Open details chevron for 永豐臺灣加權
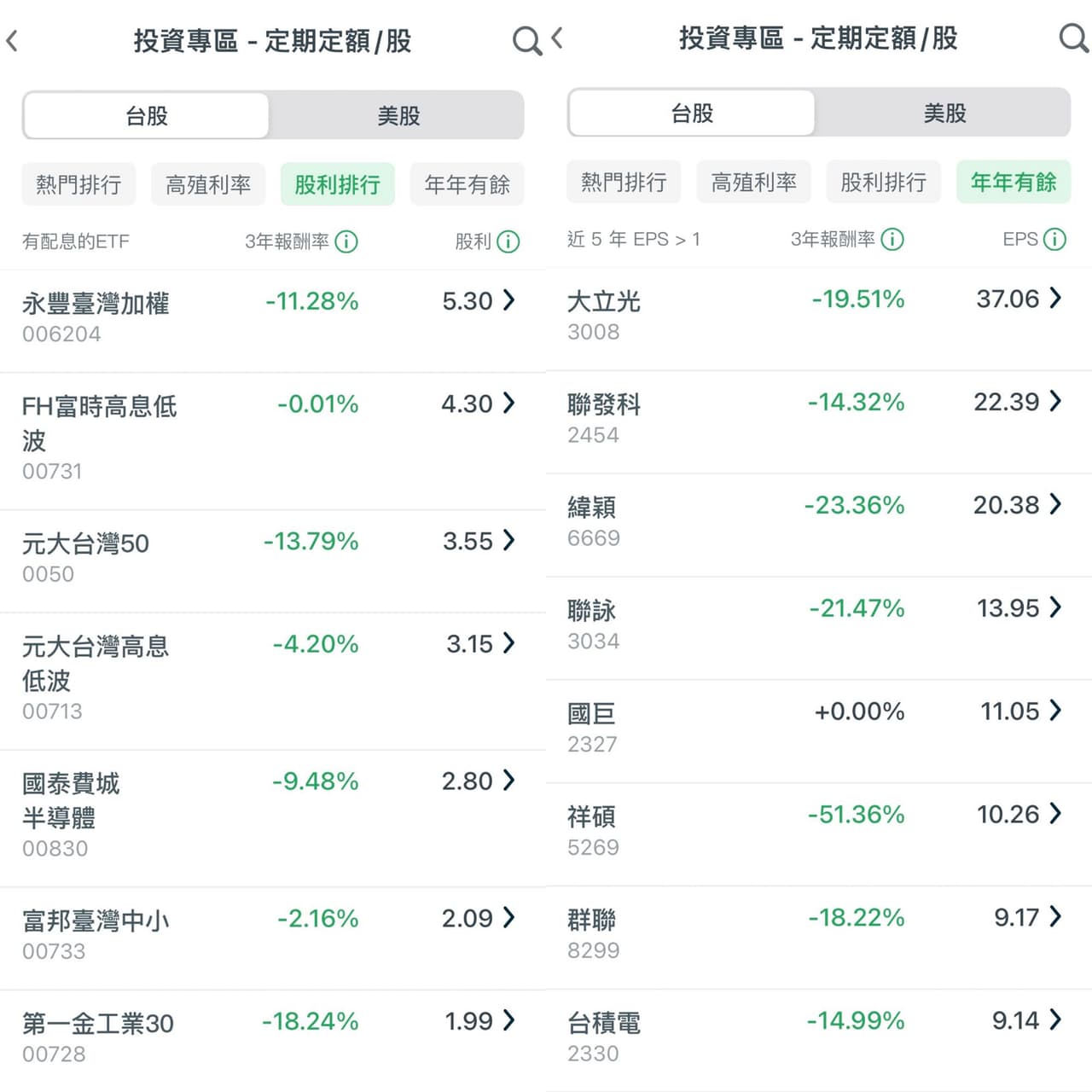1092x1092 pixels. pos(509,300)
